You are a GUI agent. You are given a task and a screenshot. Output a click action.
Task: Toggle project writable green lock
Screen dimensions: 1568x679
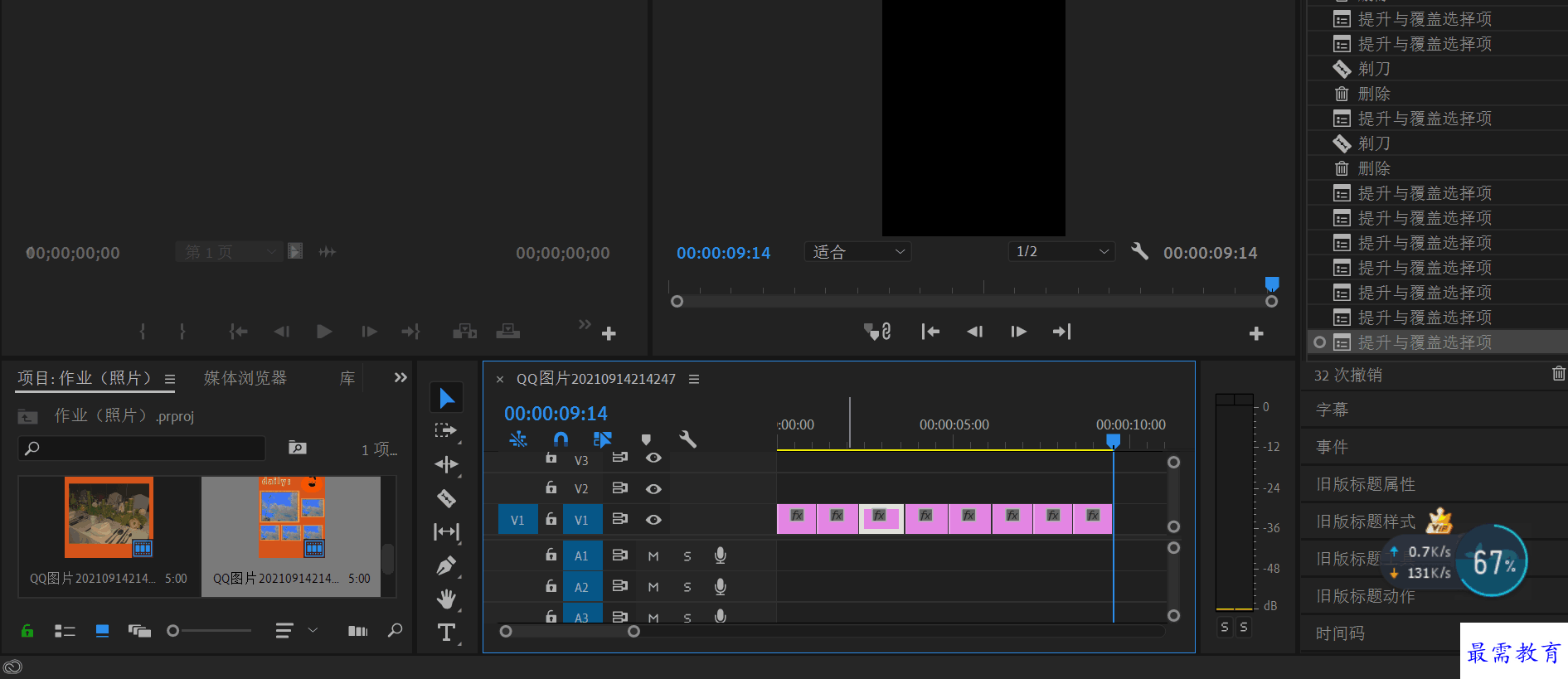click(x=27, y=631)
